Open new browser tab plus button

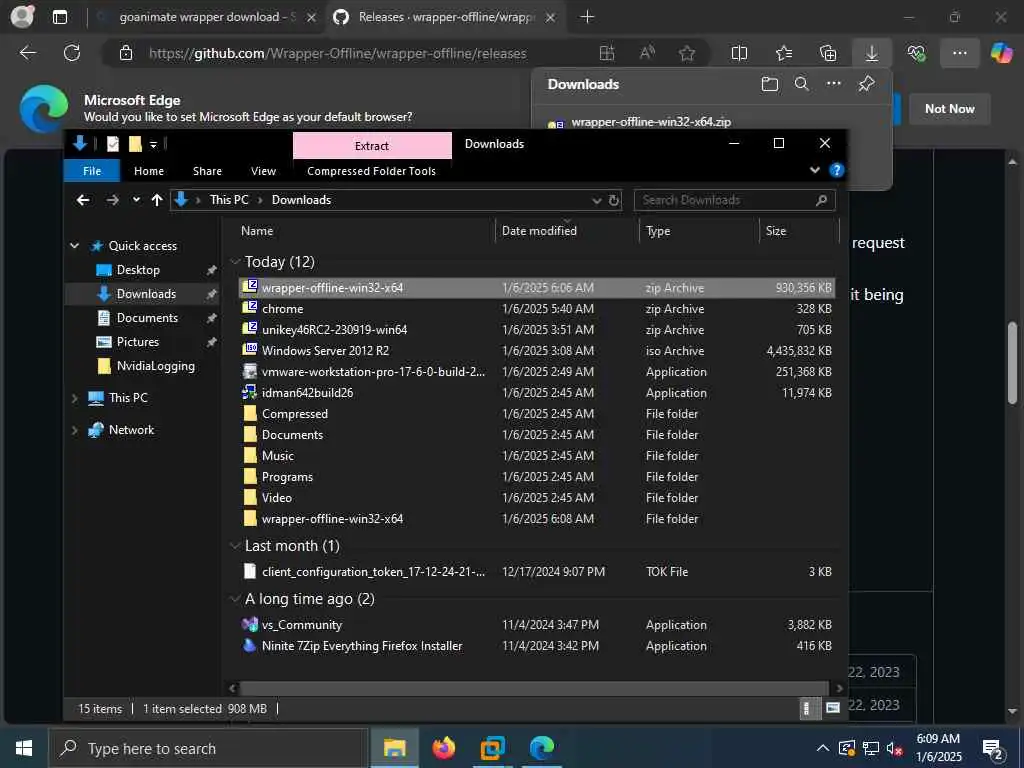[x=587, y=17]
